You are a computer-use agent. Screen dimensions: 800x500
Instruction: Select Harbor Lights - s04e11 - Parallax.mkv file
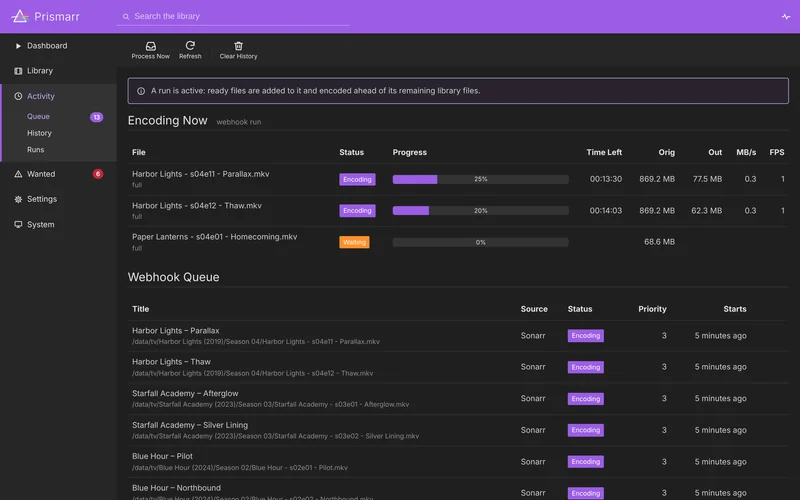pyautogui.click(x=201, y=174)
